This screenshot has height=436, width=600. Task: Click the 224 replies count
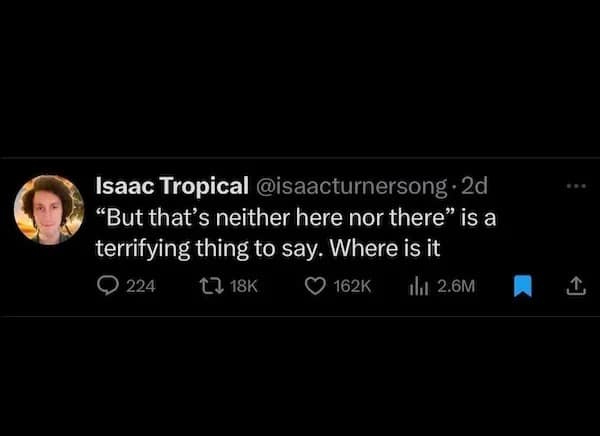141,286
